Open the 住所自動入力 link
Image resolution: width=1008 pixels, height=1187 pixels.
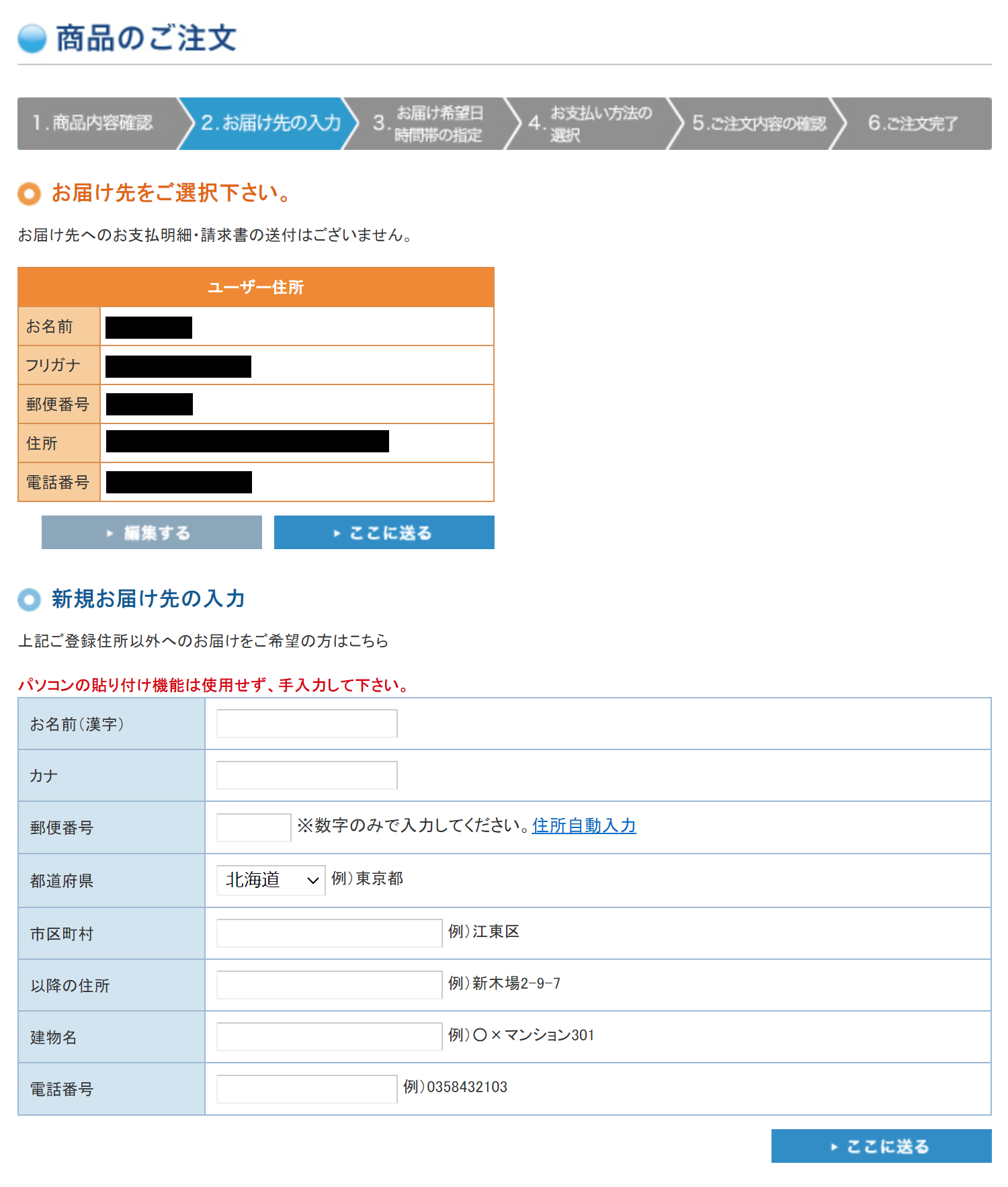(584, 825)
